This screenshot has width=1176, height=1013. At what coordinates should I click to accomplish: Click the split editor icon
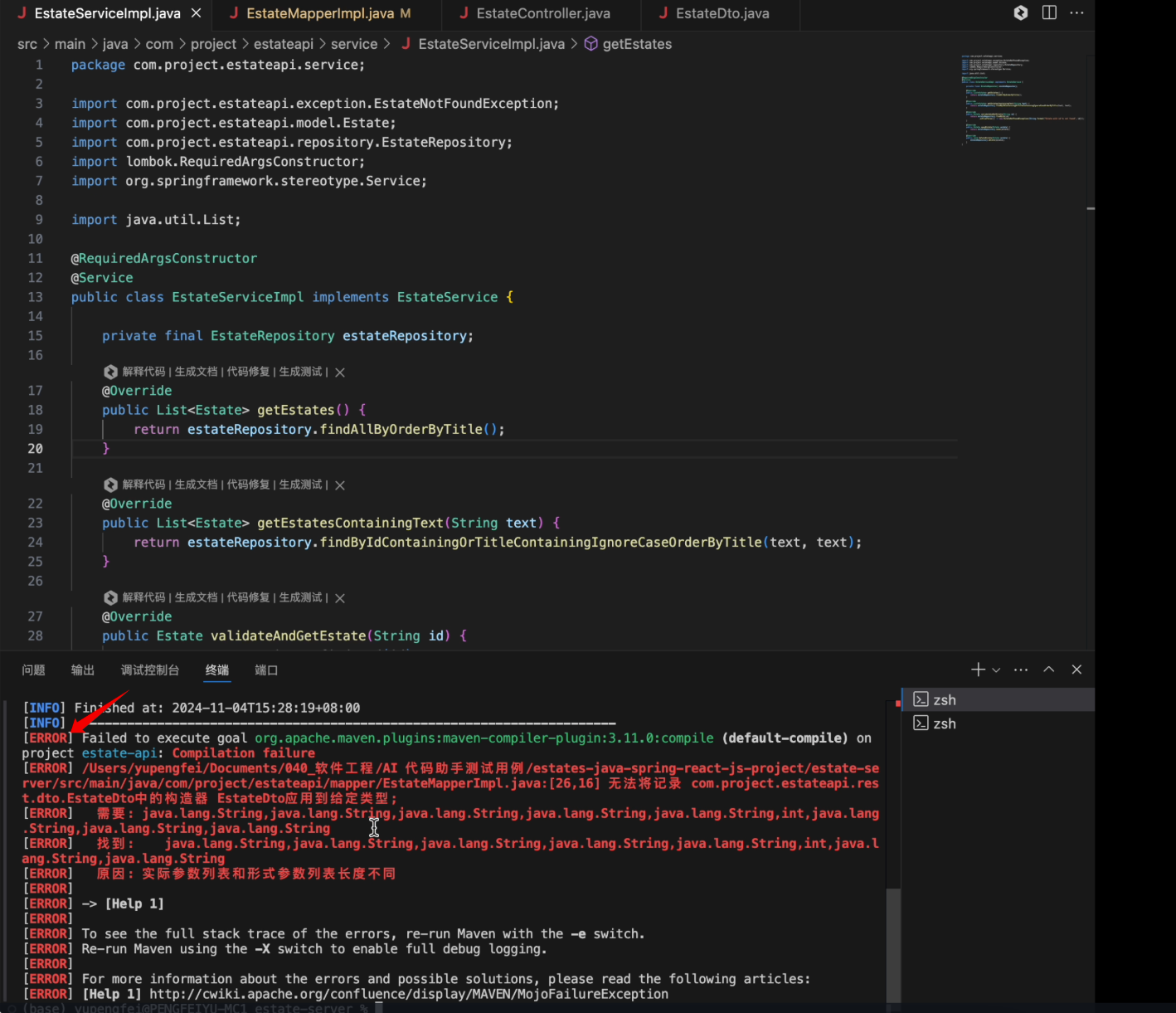point(1049,12)
